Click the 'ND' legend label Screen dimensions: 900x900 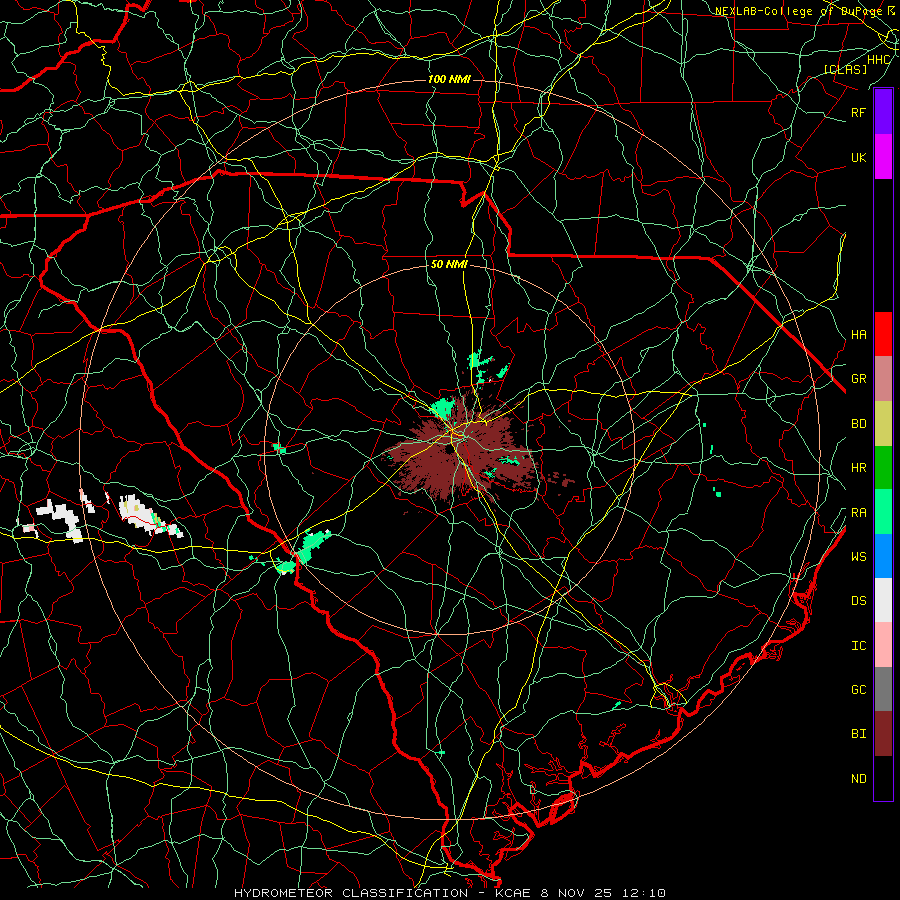858,779
